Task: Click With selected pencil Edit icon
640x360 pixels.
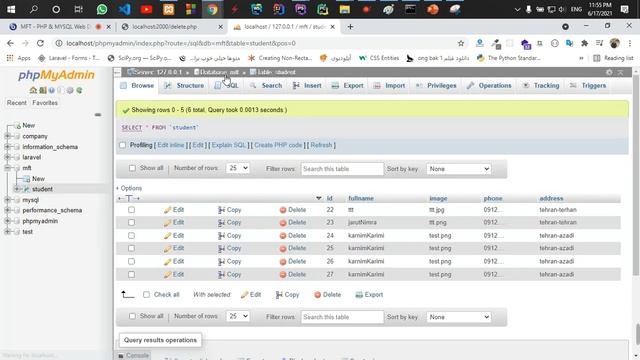Action: (x=244, y=295)
